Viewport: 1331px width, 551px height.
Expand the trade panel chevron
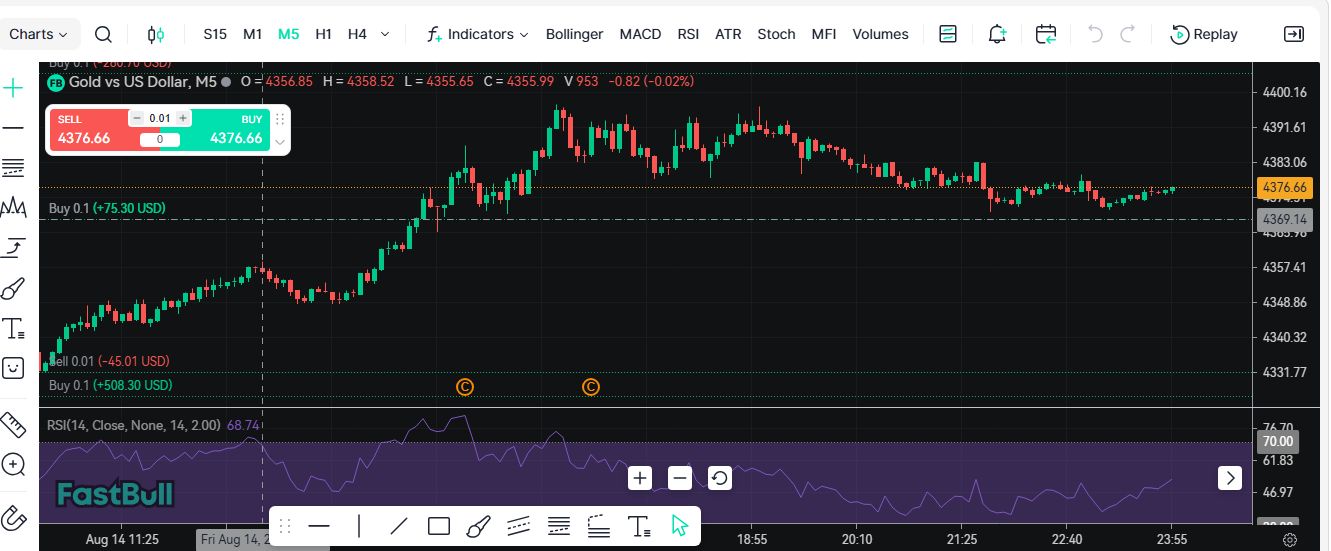tap(280, 142)
